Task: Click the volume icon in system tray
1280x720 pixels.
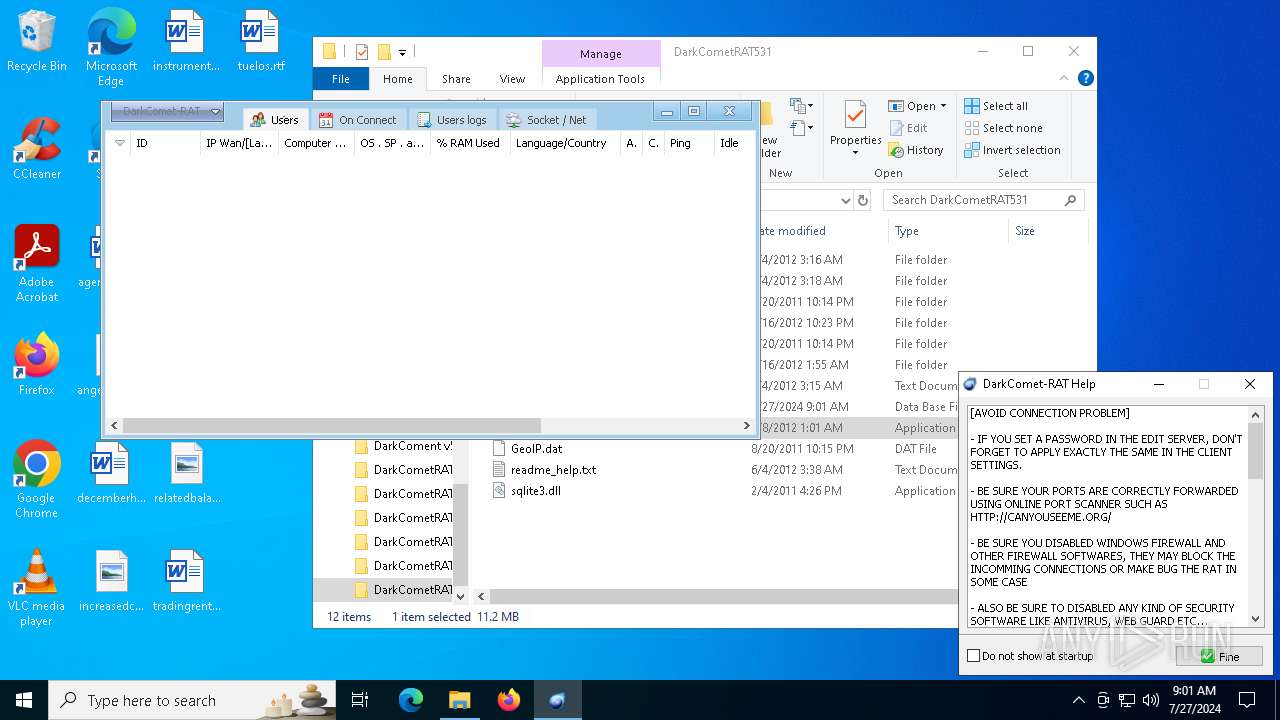Action: (1151, 700)
